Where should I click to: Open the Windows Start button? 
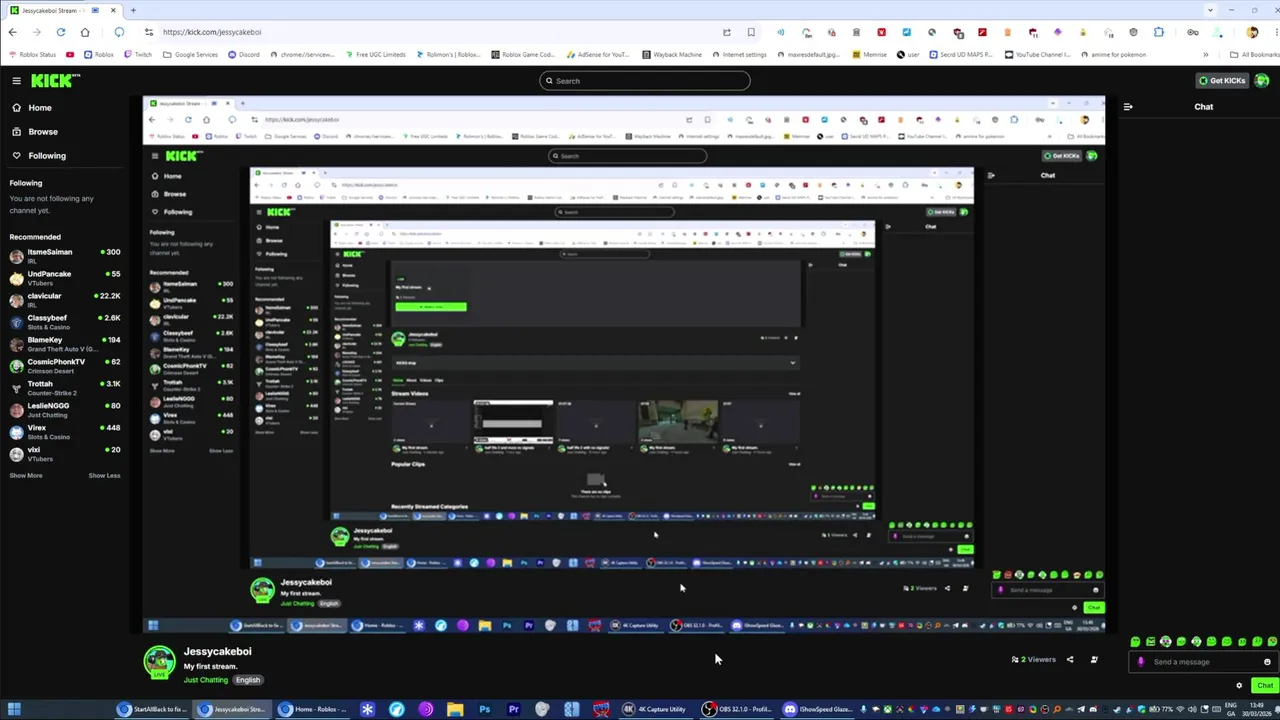(x=14, y=710)
